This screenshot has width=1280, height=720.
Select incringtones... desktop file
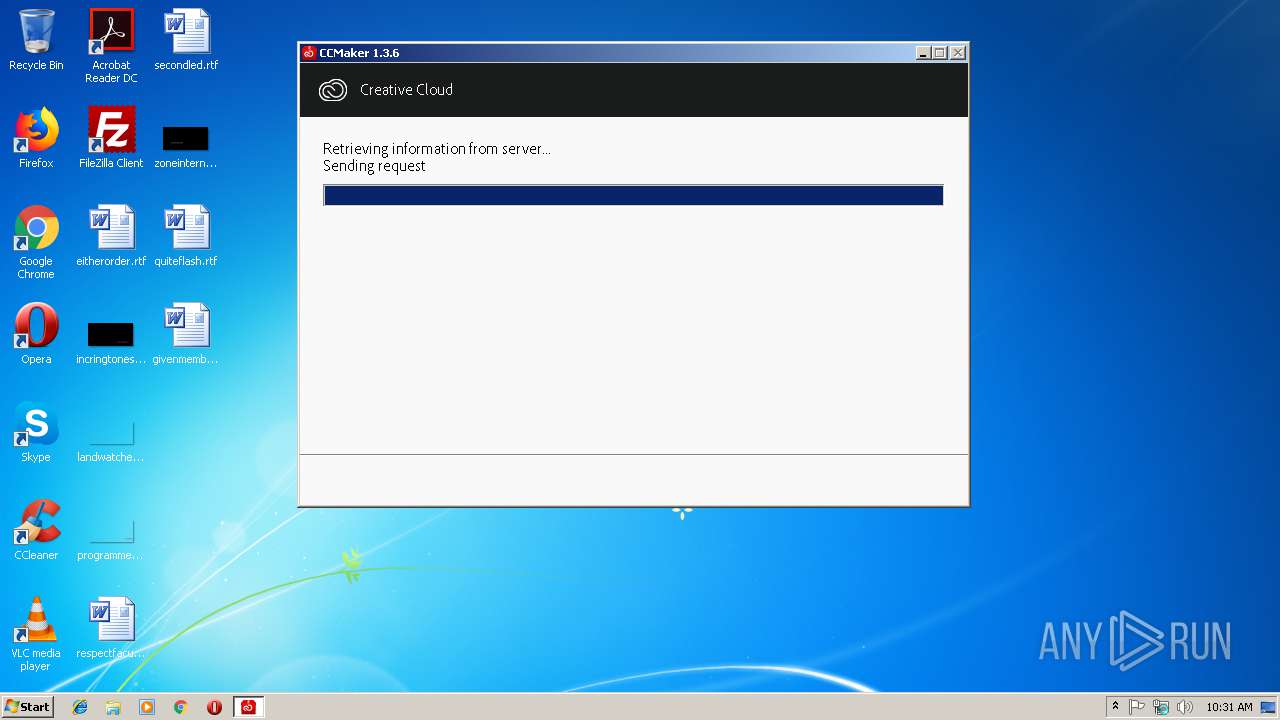[111, 342]
